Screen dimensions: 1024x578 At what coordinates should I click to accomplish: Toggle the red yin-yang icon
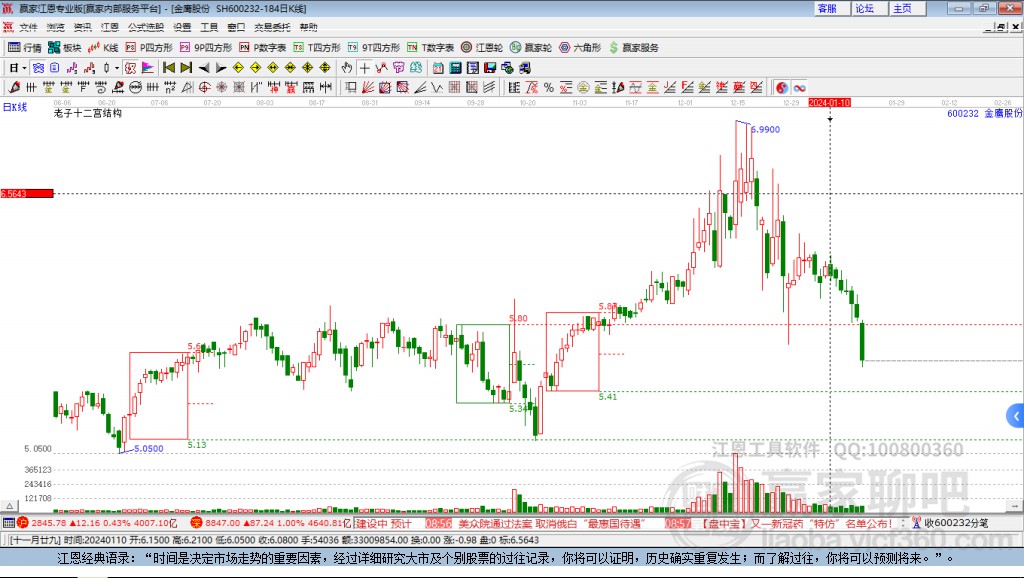pyautogui.click(x=782, y=88)
